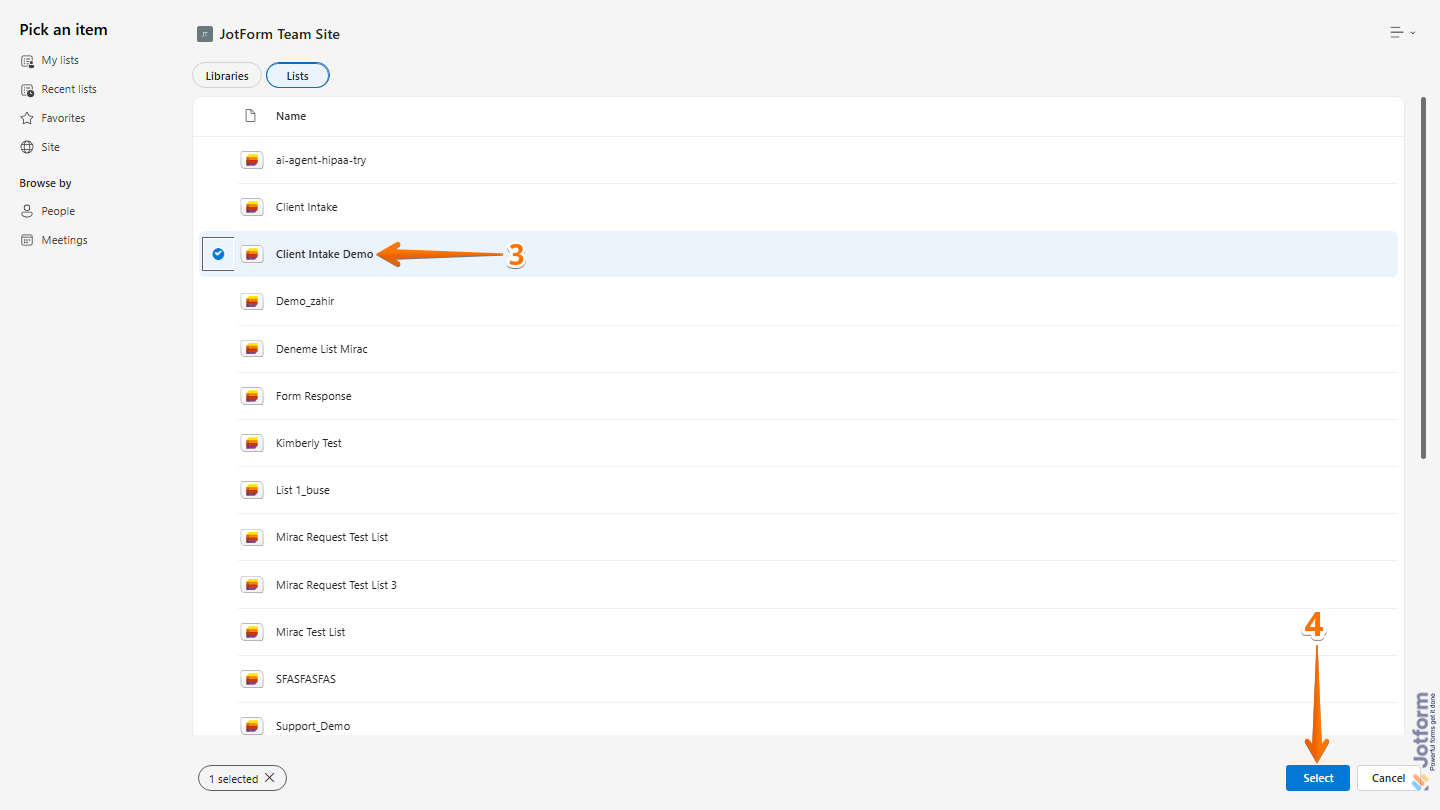Click the file type column header icon
Image resolution: width=1440 pixels, height=810 pixels.
click(x=250, y=116)
